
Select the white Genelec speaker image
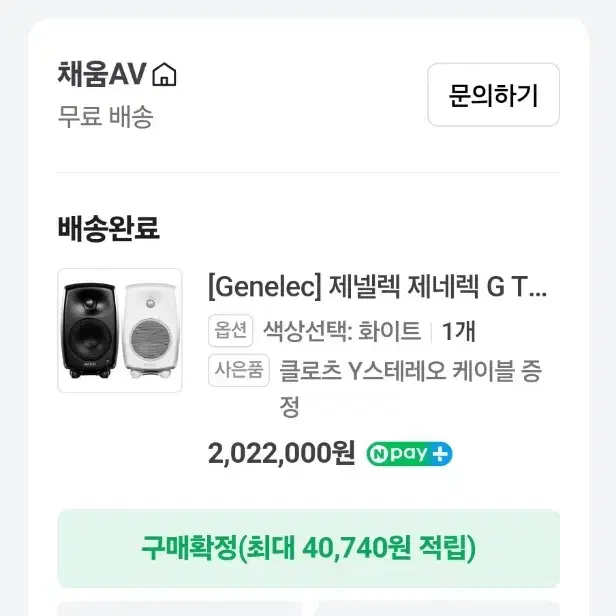(x=150, y=330)
